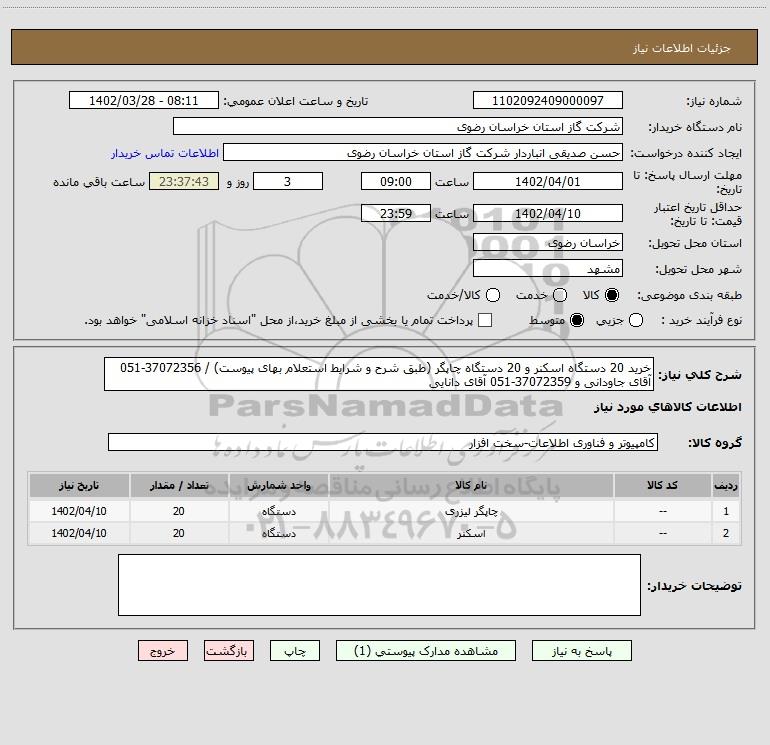Click the empty توضیحات خریدار text area
Image resolution: width=770 pixels, height=745 pixels.
(380, 585)
